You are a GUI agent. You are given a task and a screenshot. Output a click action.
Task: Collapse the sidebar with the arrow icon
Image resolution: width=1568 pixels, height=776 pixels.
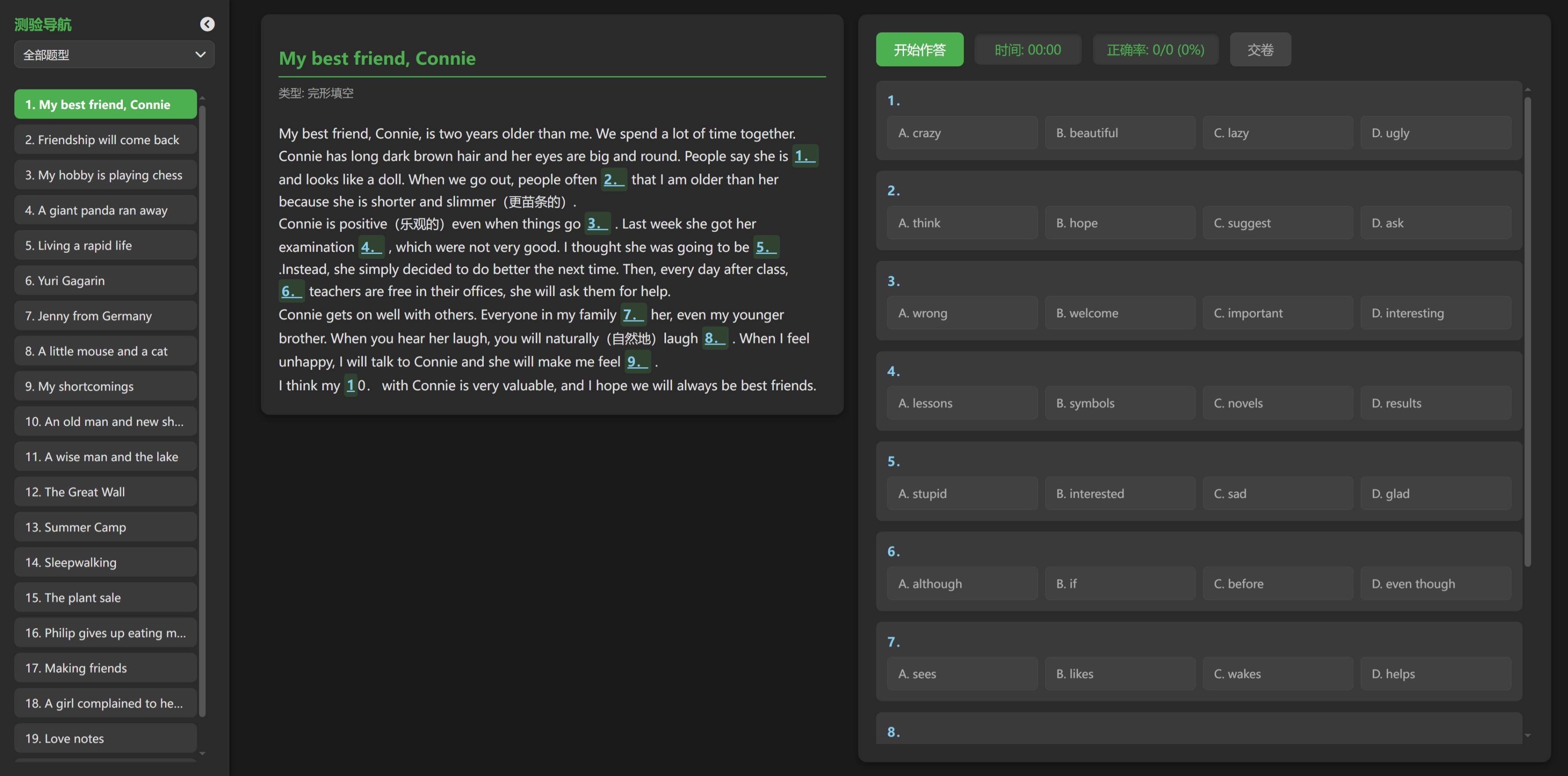207,24
